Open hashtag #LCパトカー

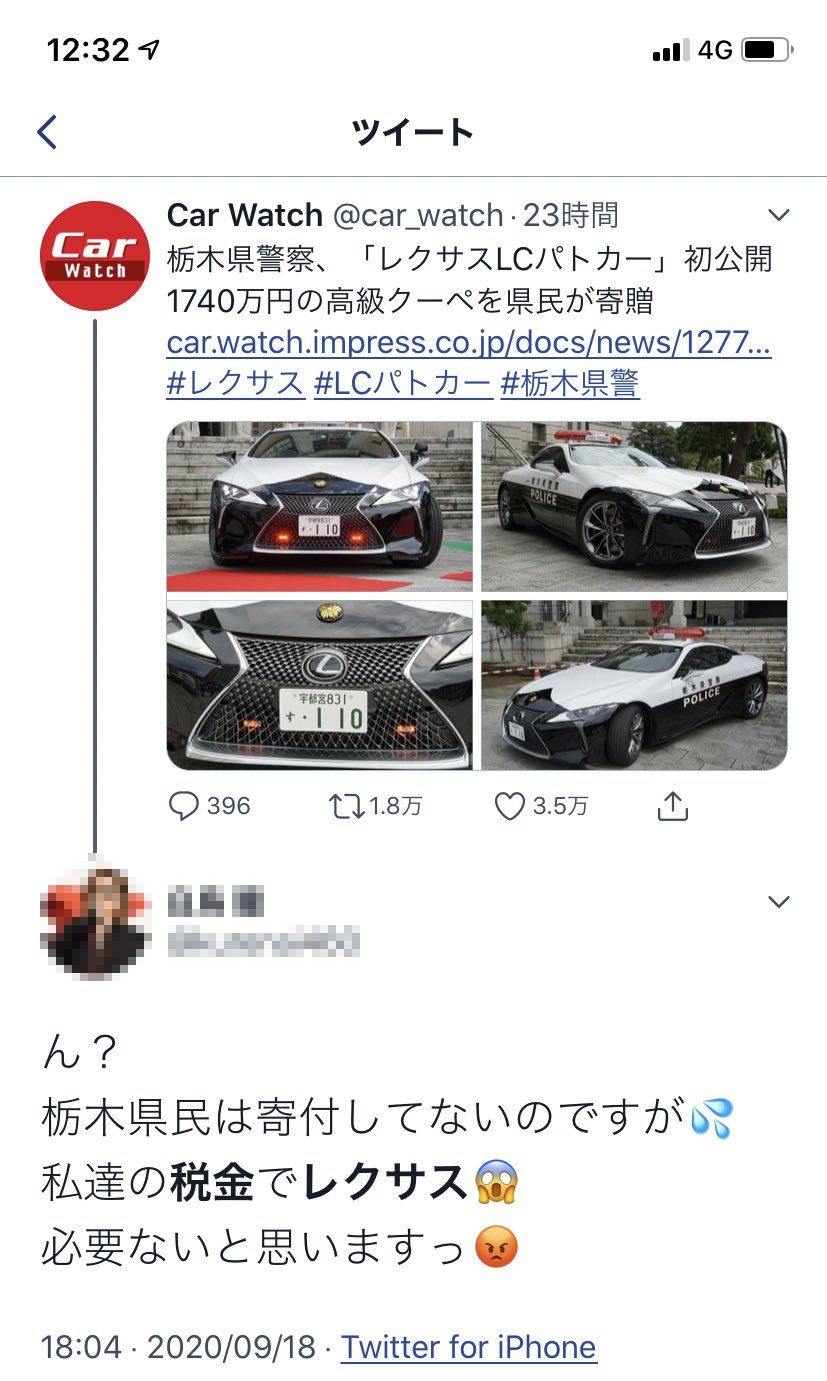coord(403,383)
